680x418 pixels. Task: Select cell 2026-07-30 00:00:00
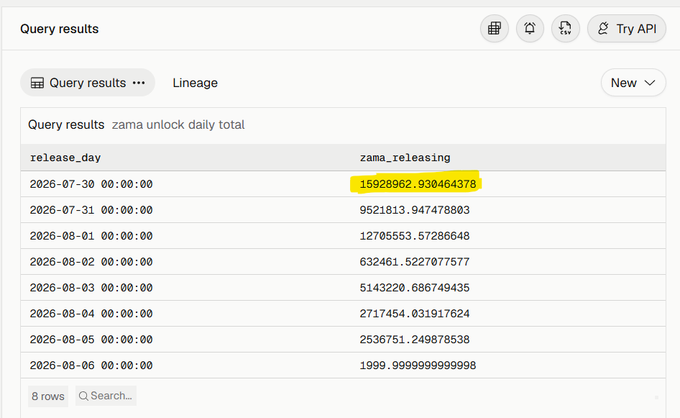(91, 184)
